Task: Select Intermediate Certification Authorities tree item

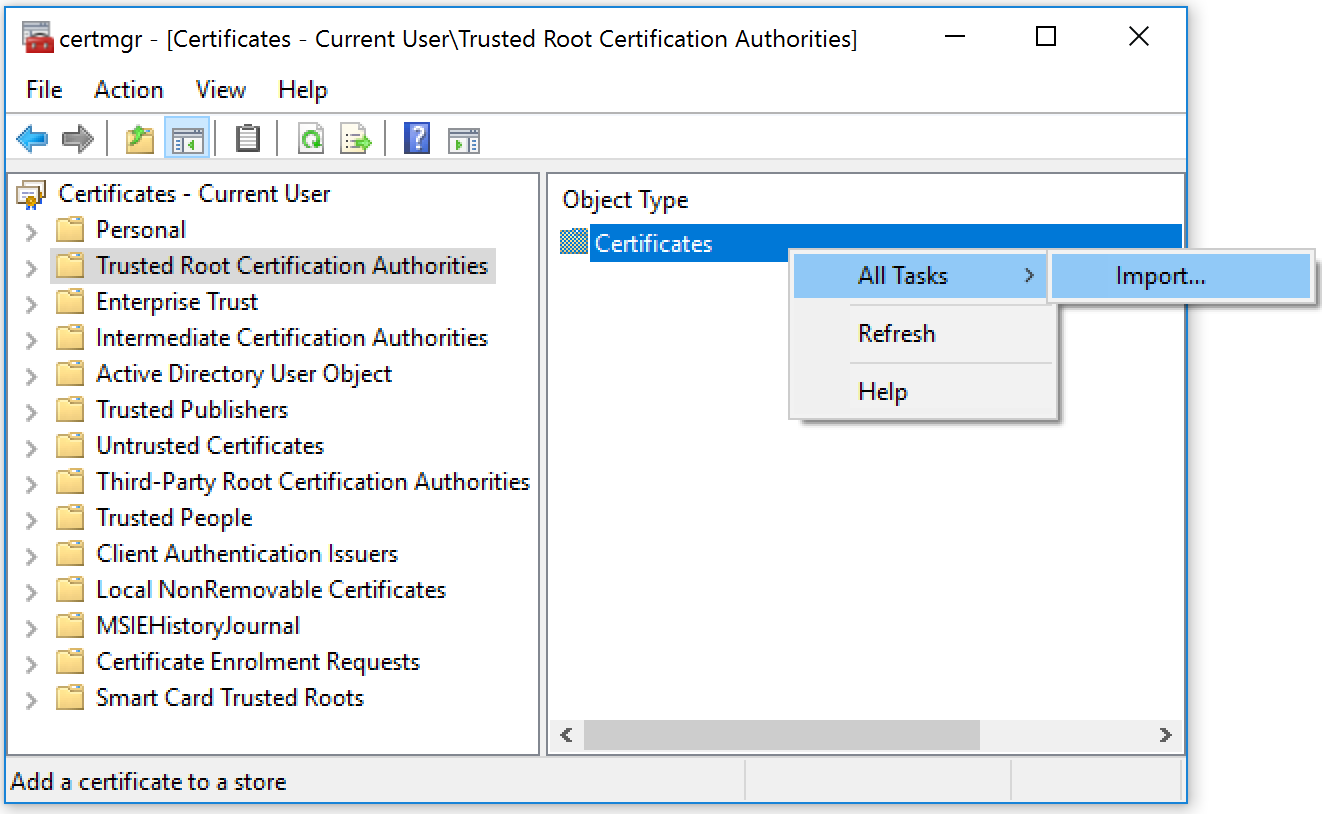Action: pos(292,338)
